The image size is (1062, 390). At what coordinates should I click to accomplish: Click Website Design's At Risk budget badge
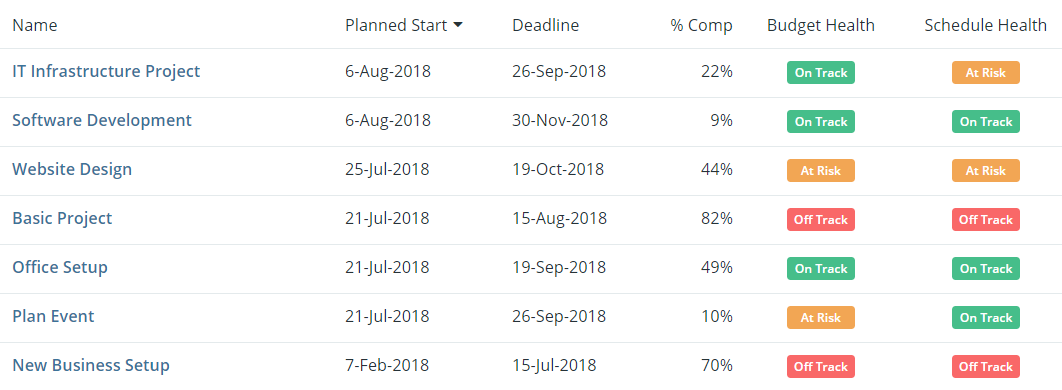tap(821, 171)
